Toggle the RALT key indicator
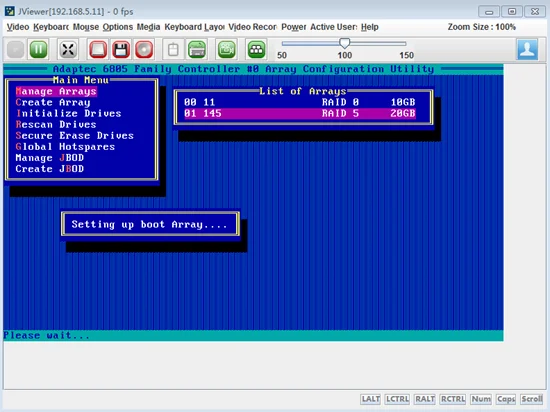The height and width of the screenshot is (412, 550). point(425,399)
